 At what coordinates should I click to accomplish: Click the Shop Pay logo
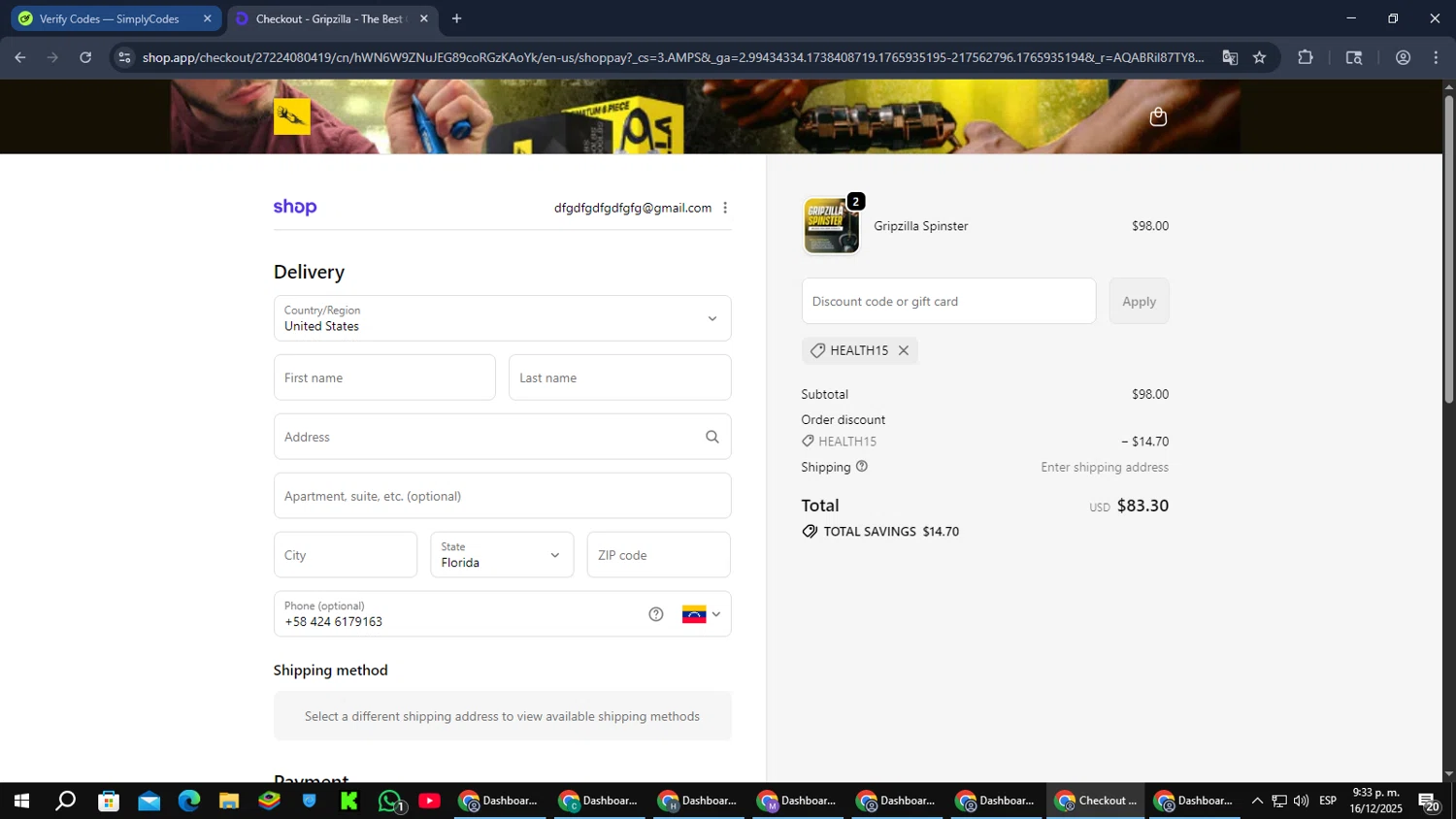pyautogui.click(x=295, y=207)
